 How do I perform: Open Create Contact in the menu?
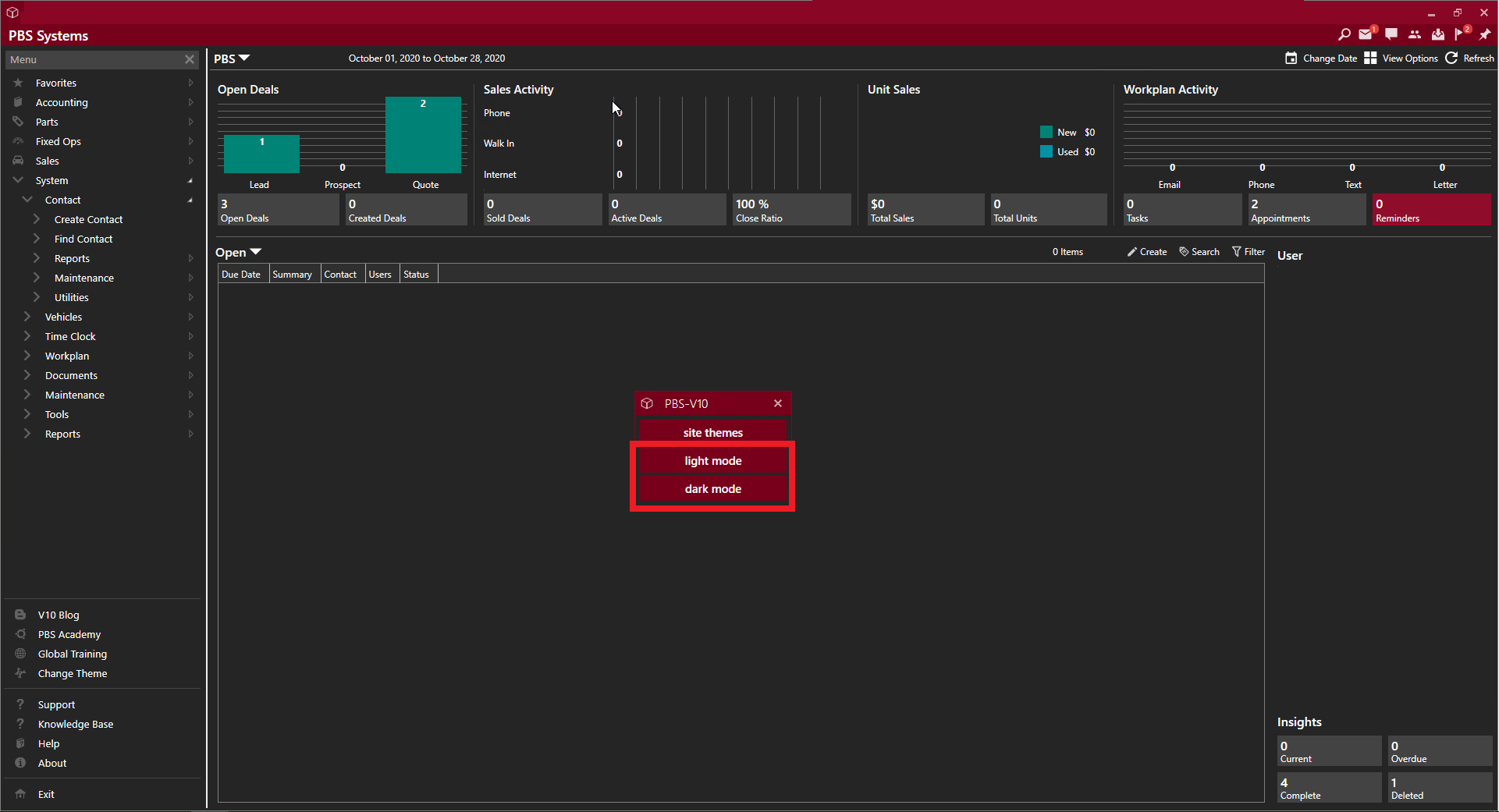point(88,219)
